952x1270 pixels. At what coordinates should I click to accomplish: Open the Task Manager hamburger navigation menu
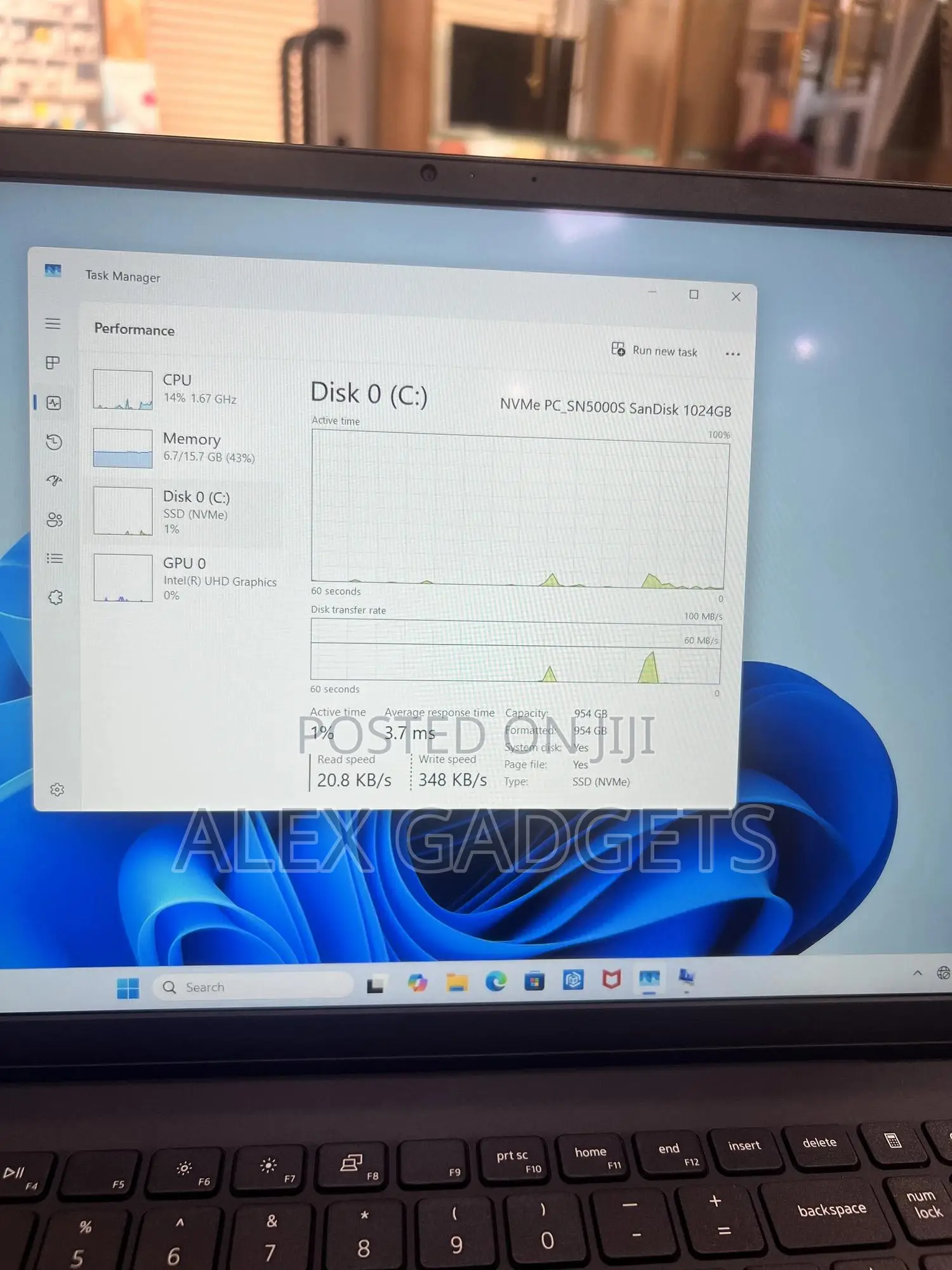point(53,324)
